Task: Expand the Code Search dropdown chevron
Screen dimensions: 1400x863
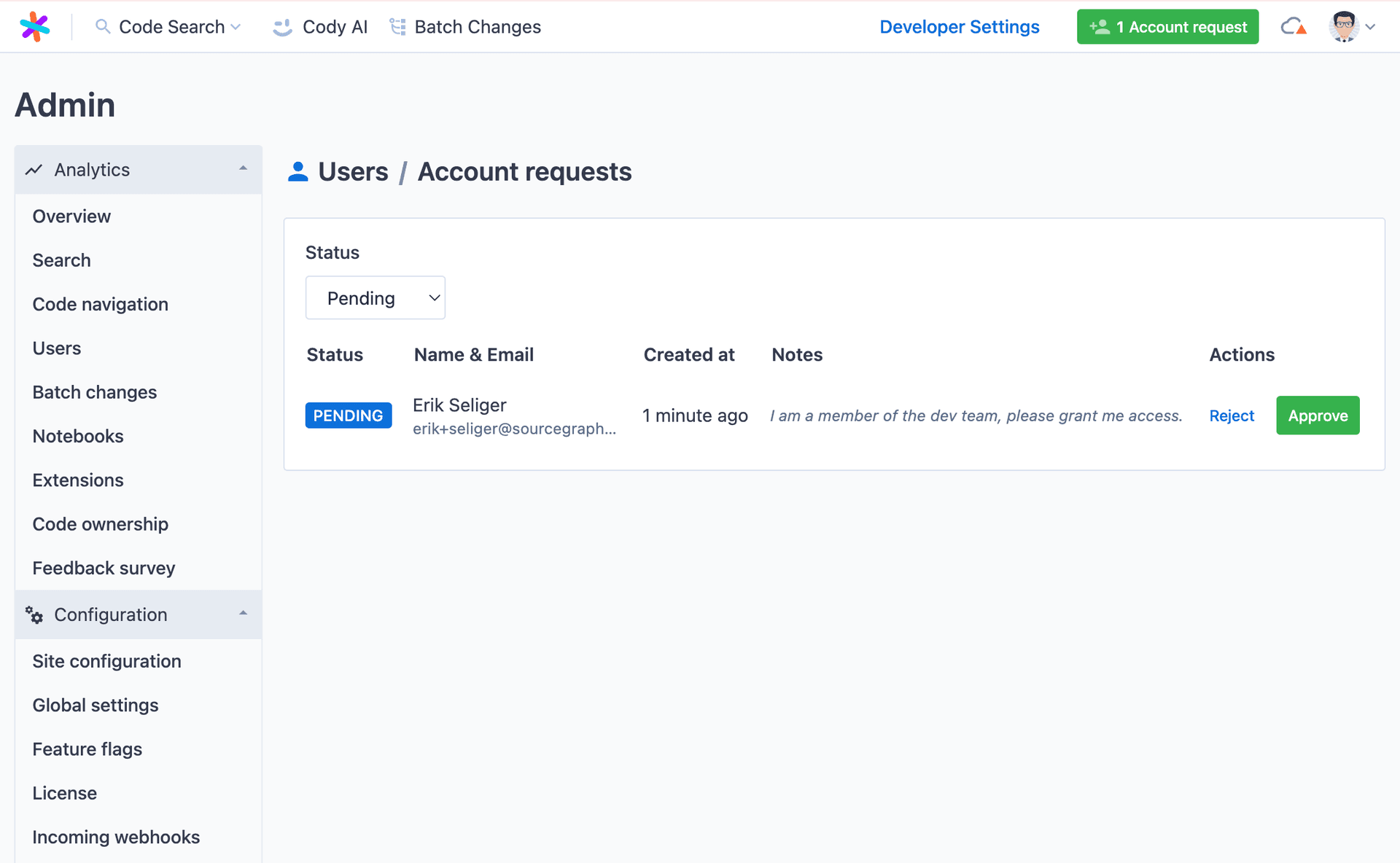Action: (236, 27)
